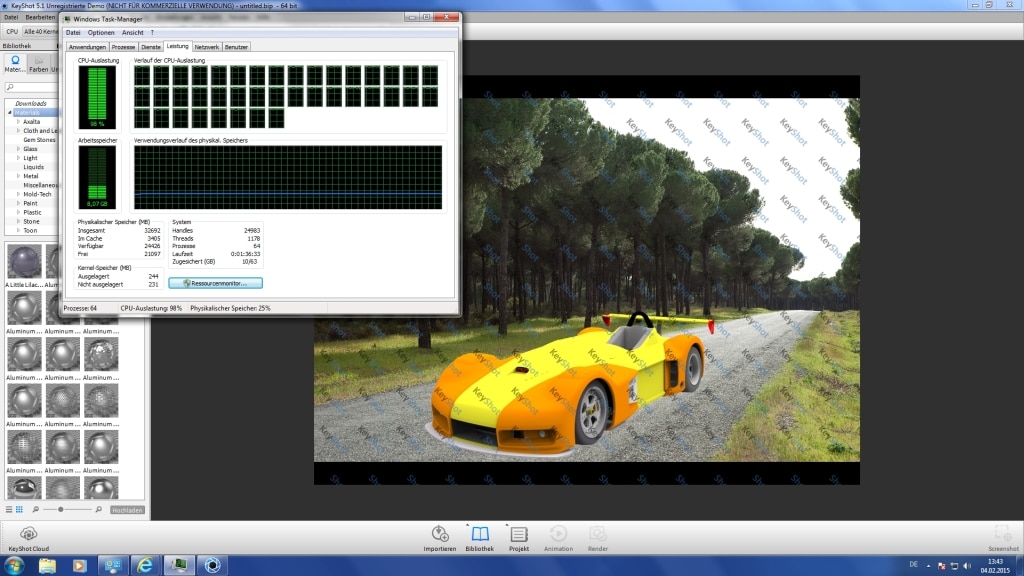Open the Projekt panel icon
The image size is (1024, 576).
(x=519, y=539)
